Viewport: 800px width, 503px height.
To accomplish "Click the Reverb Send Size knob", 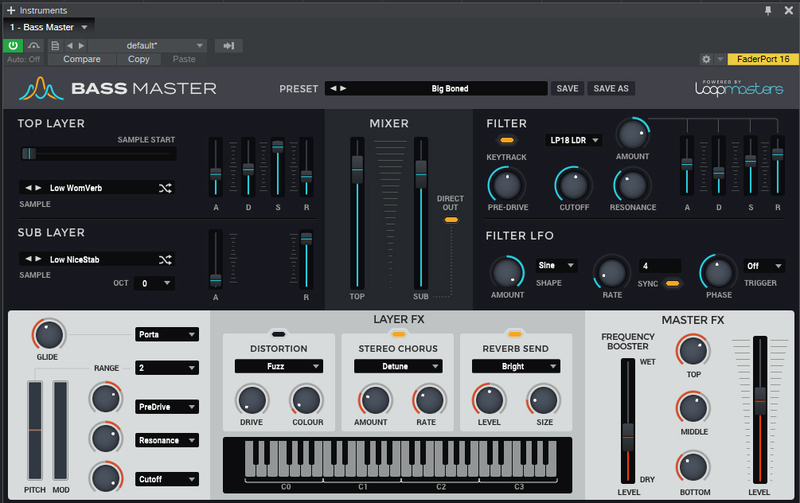I will [x=542, y=400].
